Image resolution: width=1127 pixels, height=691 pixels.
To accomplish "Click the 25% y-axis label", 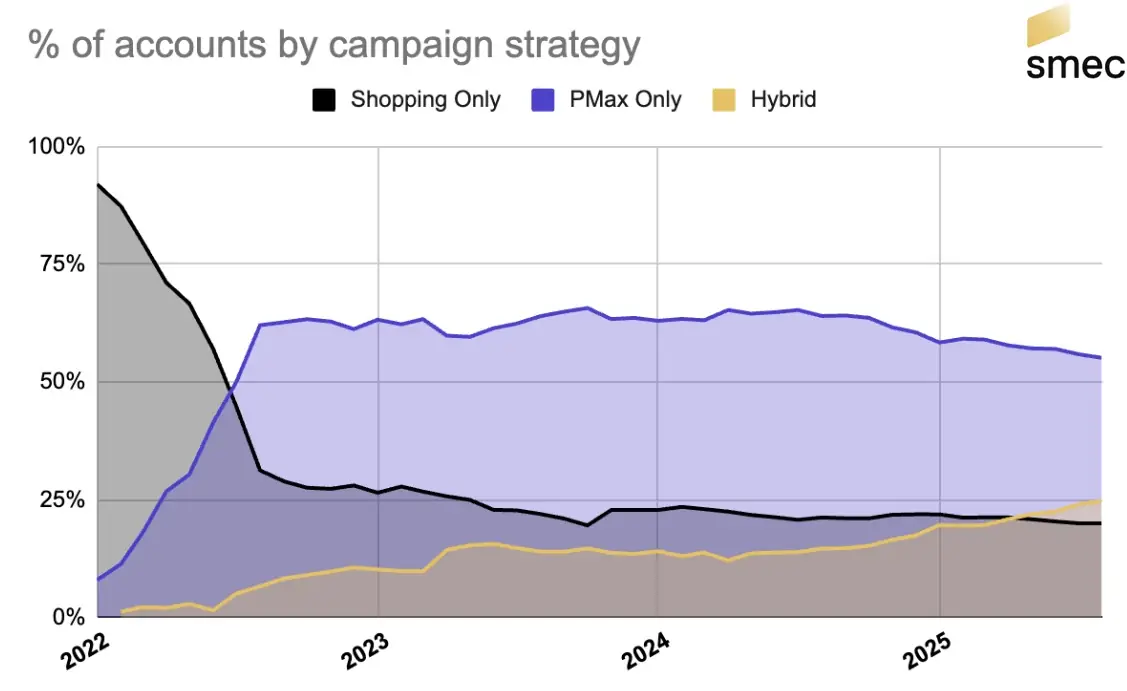I will (x=63, y=500).
